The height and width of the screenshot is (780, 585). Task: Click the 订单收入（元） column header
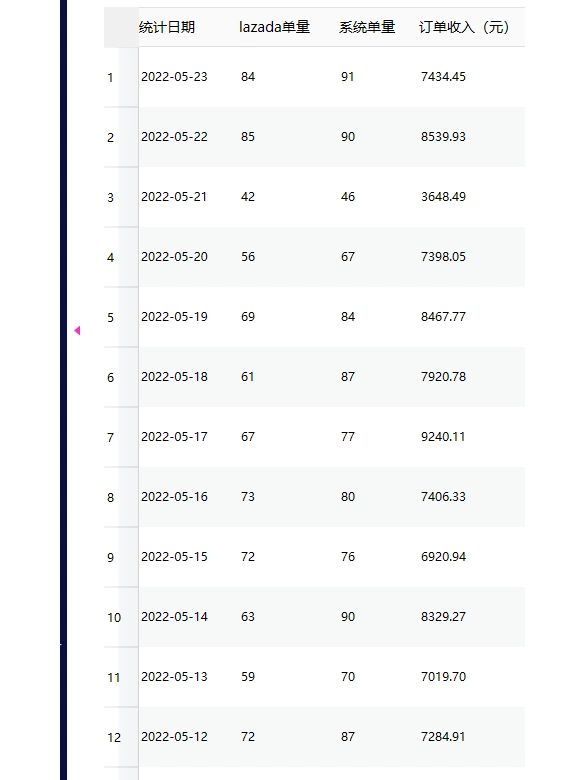(464, 27)
